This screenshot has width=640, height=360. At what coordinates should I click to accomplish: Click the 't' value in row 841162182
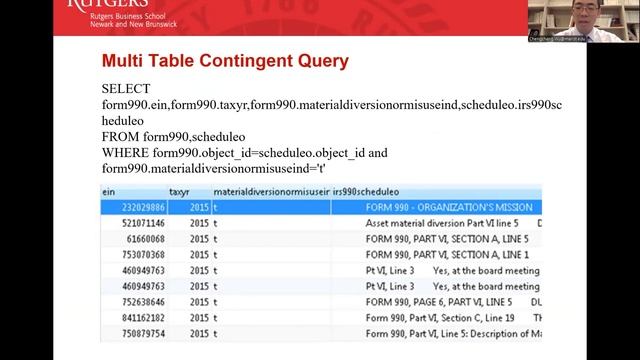point(215,318)
